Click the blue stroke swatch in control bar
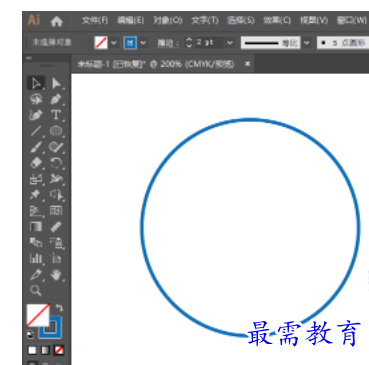This screenshot has width=369, height=365. click(x=130, y=43)
